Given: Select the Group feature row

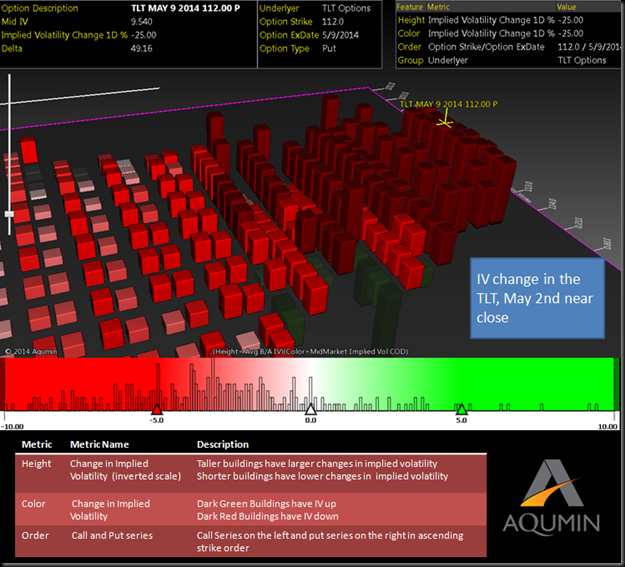Looking at the screenshot, I should [508, 60].
